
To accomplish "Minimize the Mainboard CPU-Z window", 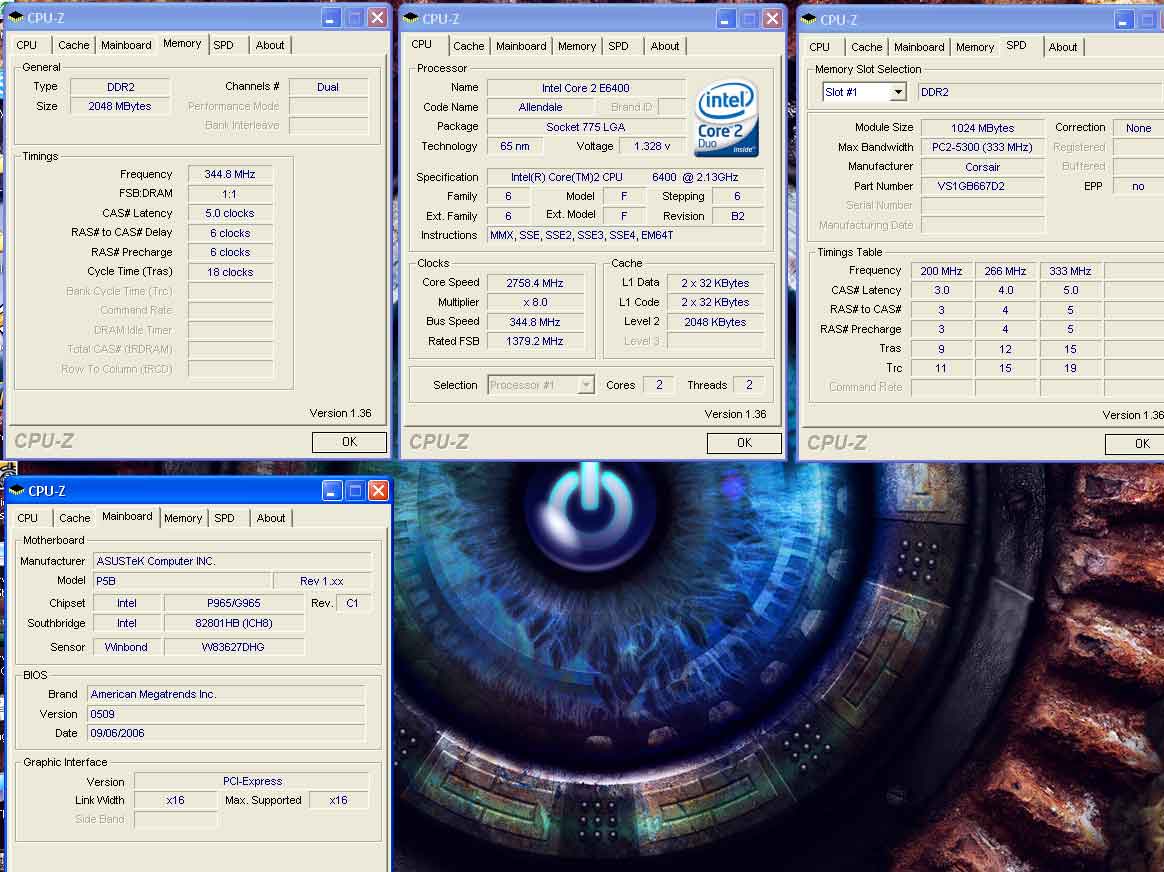I will (x=332, y=491).
